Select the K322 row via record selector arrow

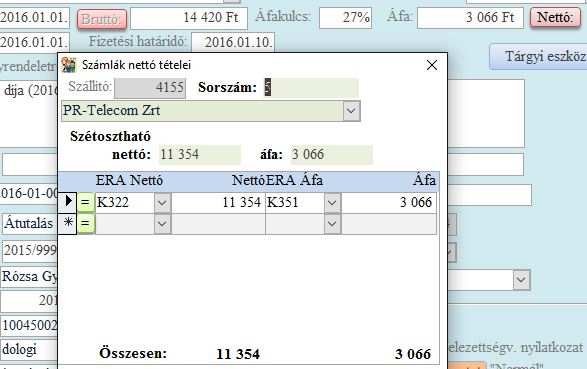coord(67,202)
